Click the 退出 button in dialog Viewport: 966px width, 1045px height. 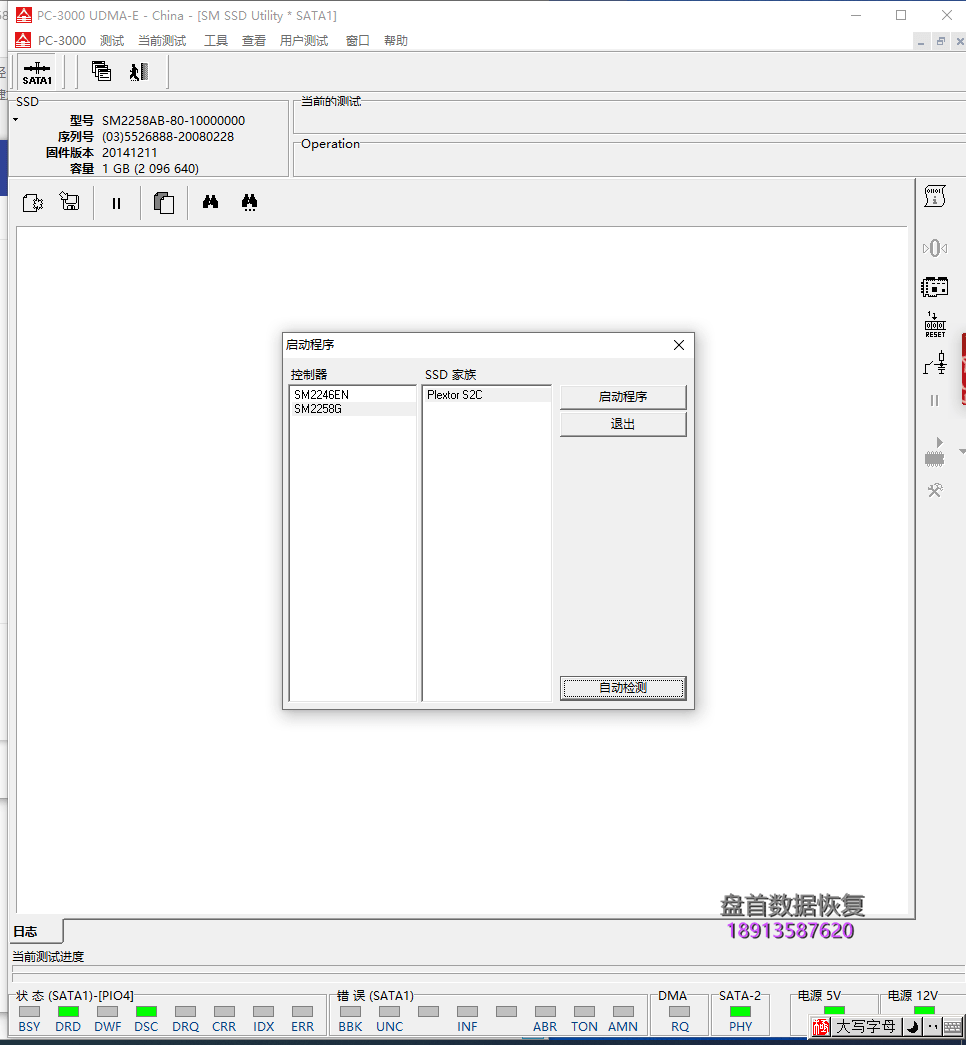coord(623,425)
